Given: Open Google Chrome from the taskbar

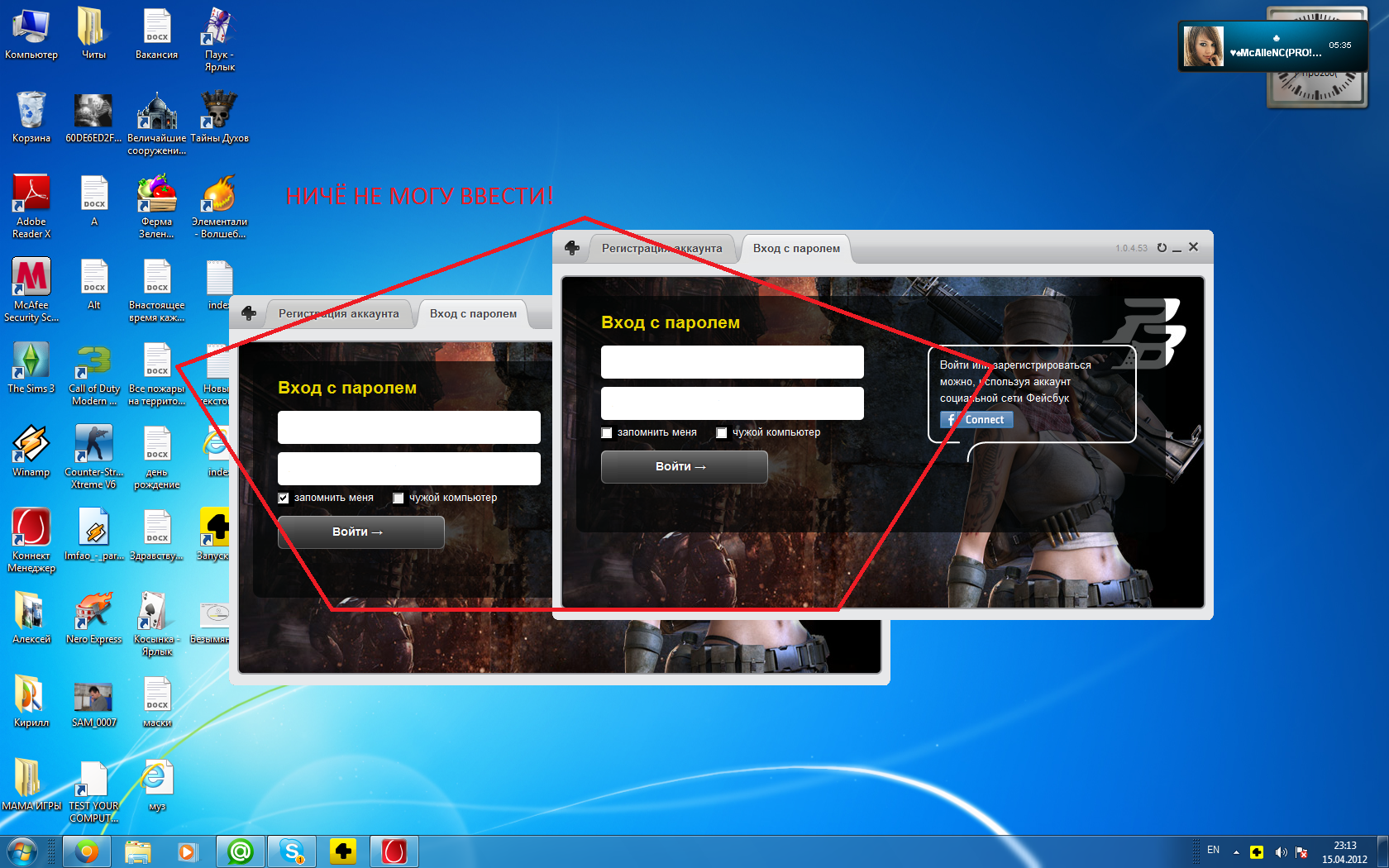Looking at the screenshot, I should [x=86, y=851].
